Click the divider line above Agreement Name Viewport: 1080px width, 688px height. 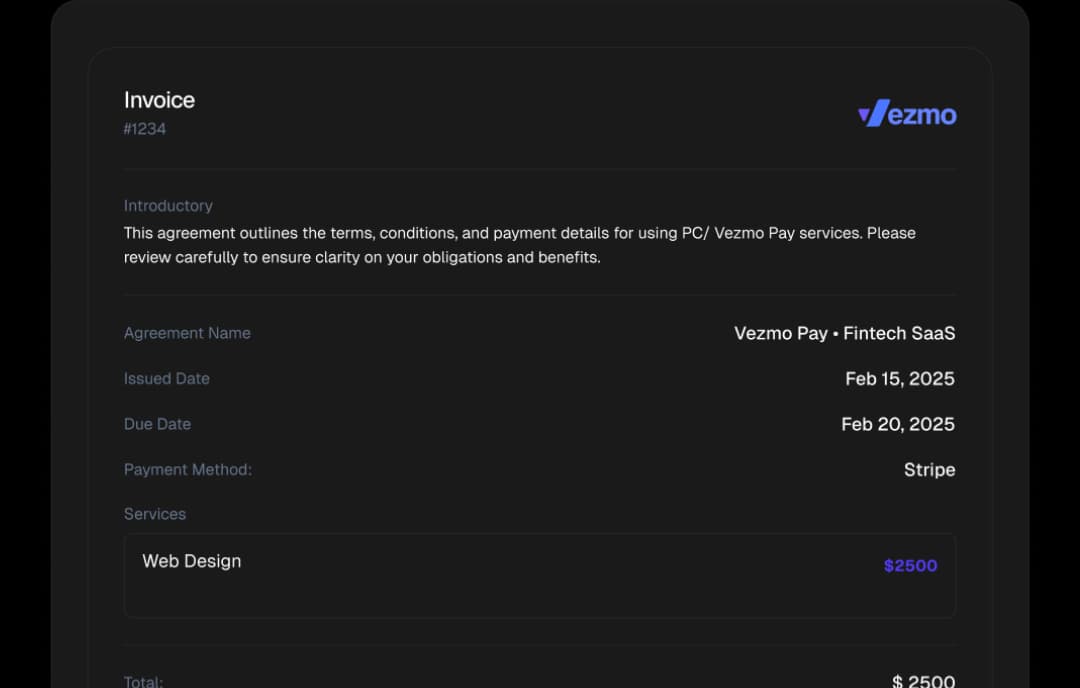pos(540,295)
